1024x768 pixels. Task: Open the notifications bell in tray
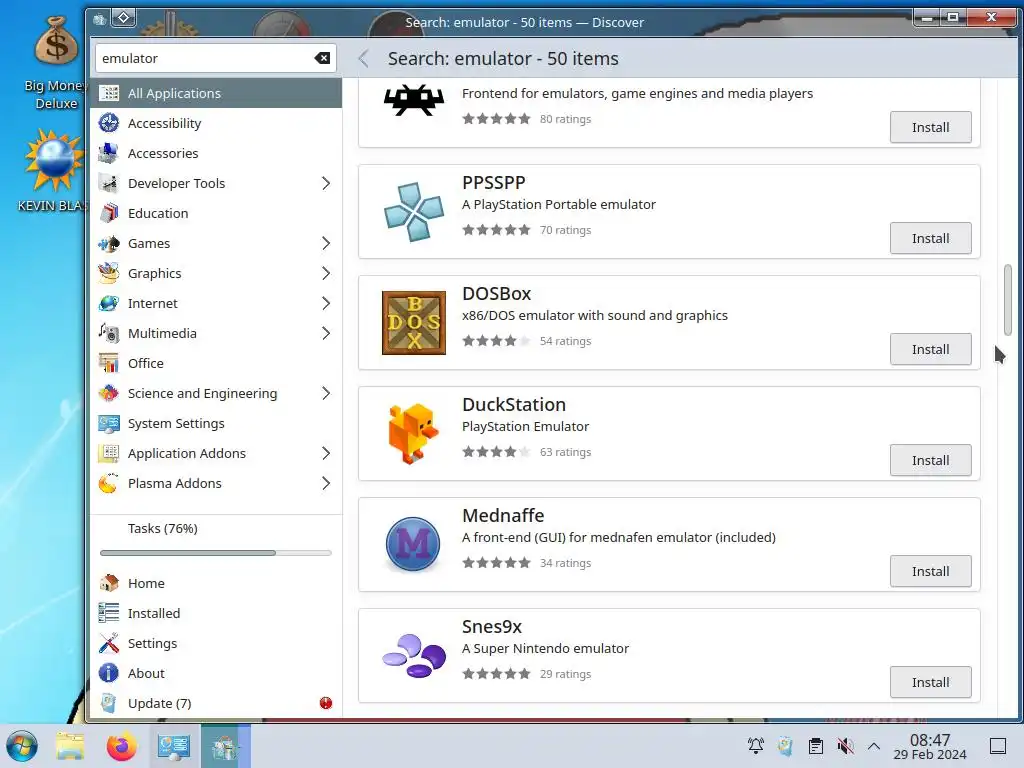[756, 746]
